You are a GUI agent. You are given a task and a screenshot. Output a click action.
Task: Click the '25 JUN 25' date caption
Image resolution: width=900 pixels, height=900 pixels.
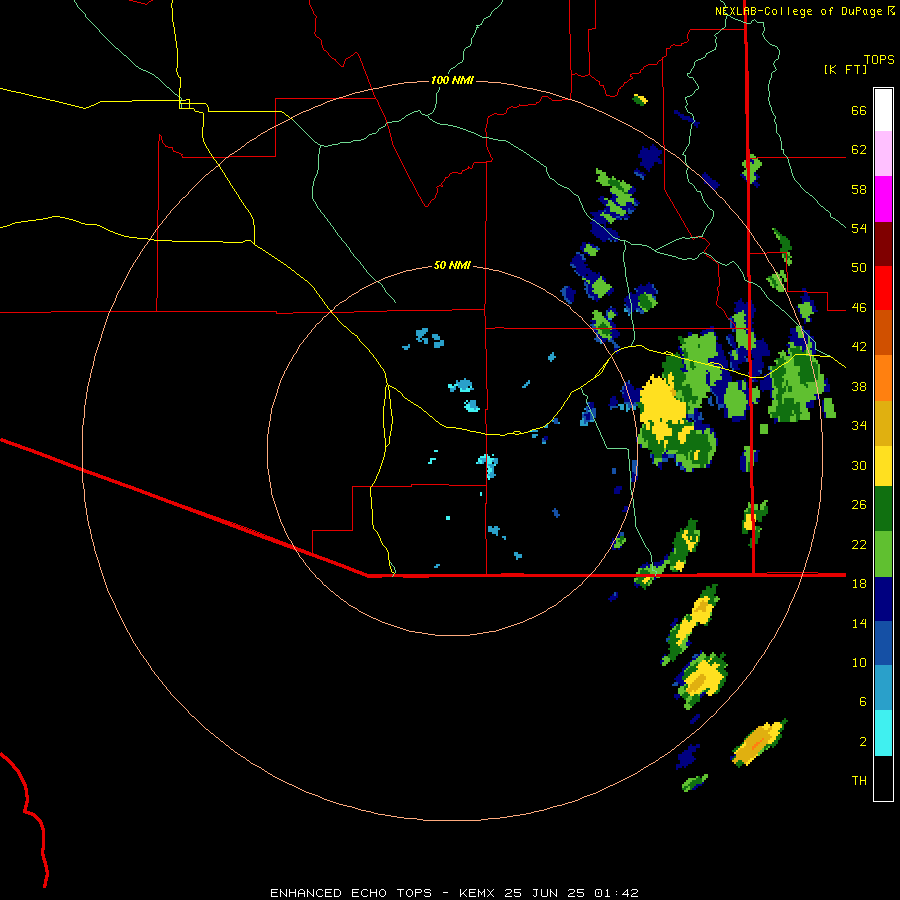coord(545,893)
